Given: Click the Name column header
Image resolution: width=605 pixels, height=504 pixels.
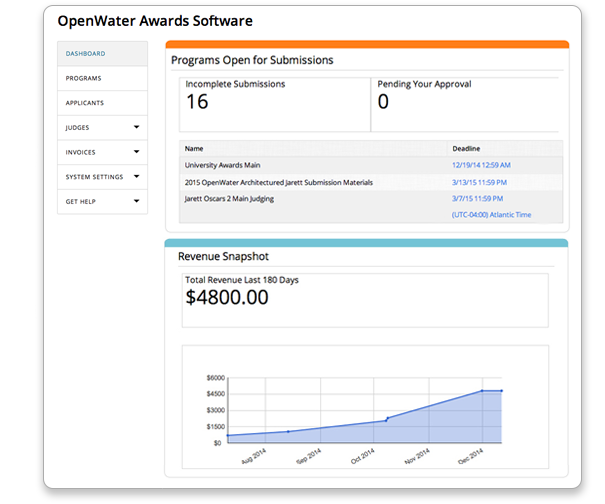Looking at the screenshot, I should click(x=194, y=149).
